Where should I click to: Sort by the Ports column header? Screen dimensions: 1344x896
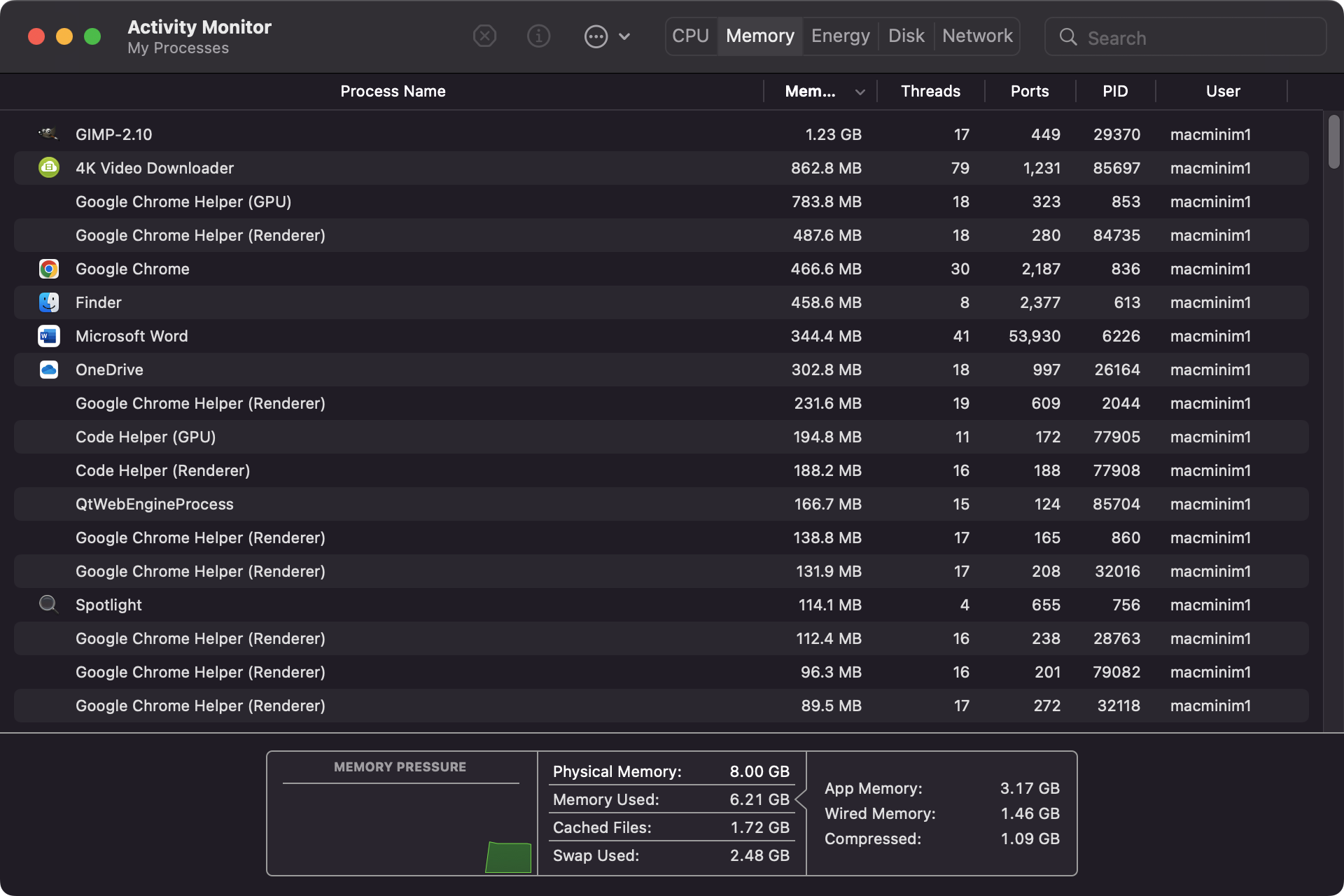point(1030,91)
